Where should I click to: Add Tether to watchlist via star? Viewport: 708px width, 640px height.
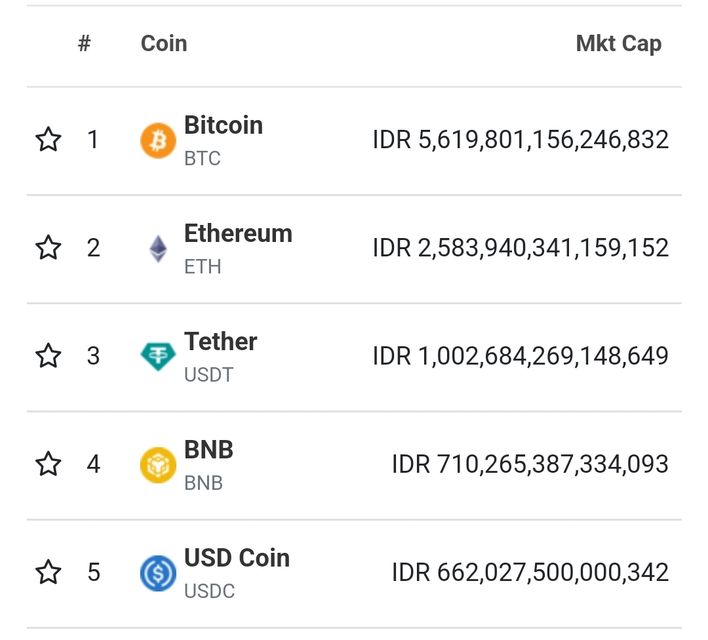click(x=48, y=356)
